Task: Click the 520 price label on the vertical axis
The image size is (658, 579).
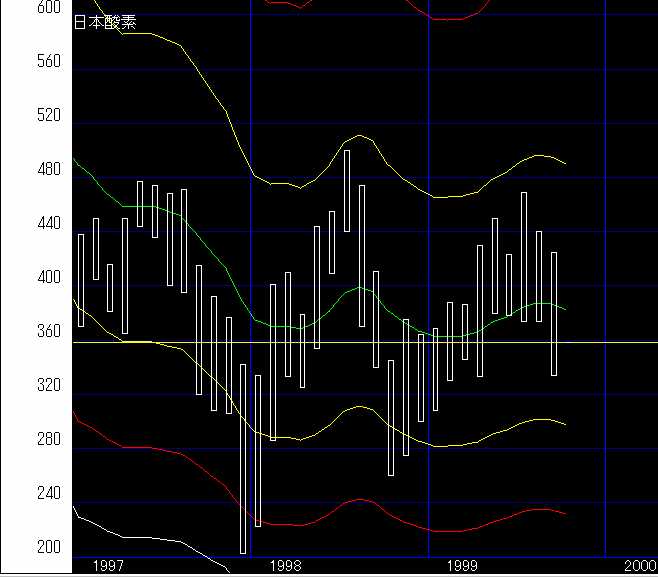Action: [48, 116]
